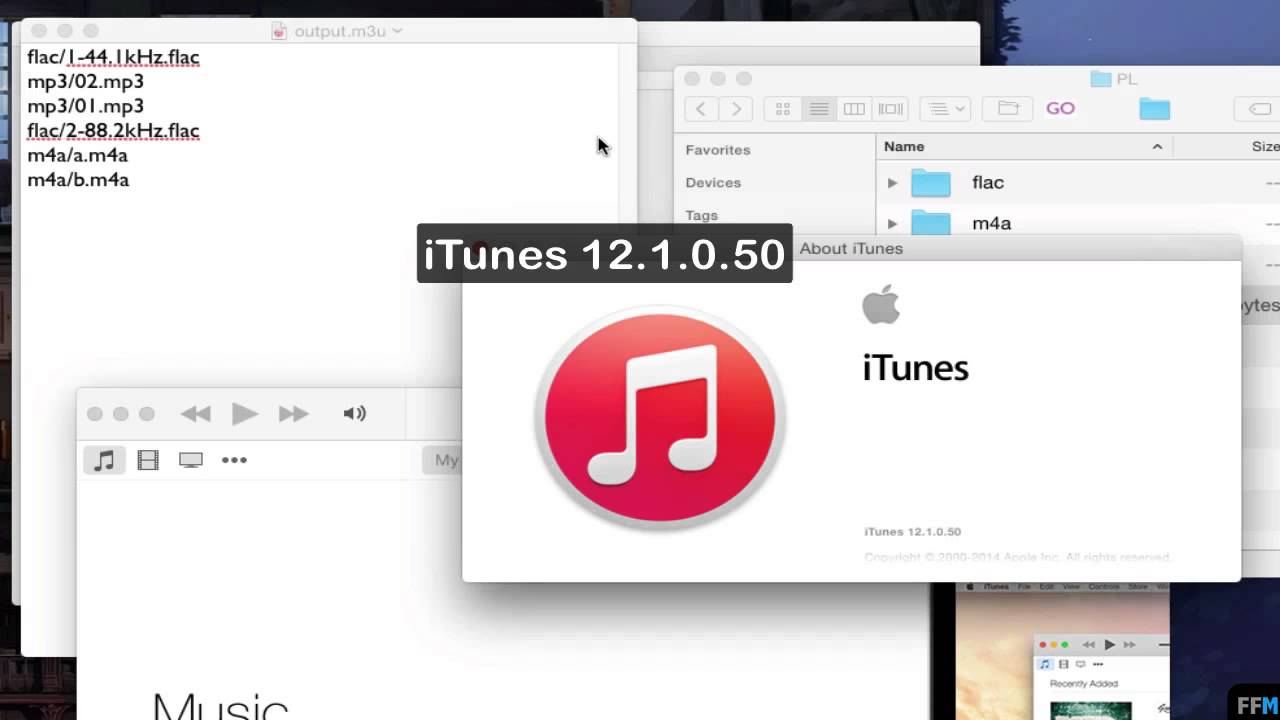Select the m4a folder icon in Finder
This screenshot has height=720, width=1280.
pos(930,223)
